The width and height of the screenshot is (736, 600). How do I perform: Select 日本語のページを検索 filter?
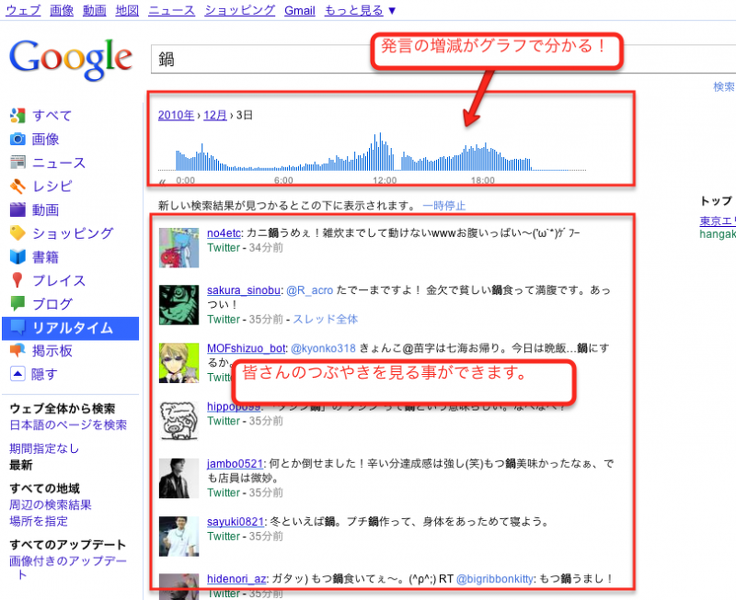[68, 425]
